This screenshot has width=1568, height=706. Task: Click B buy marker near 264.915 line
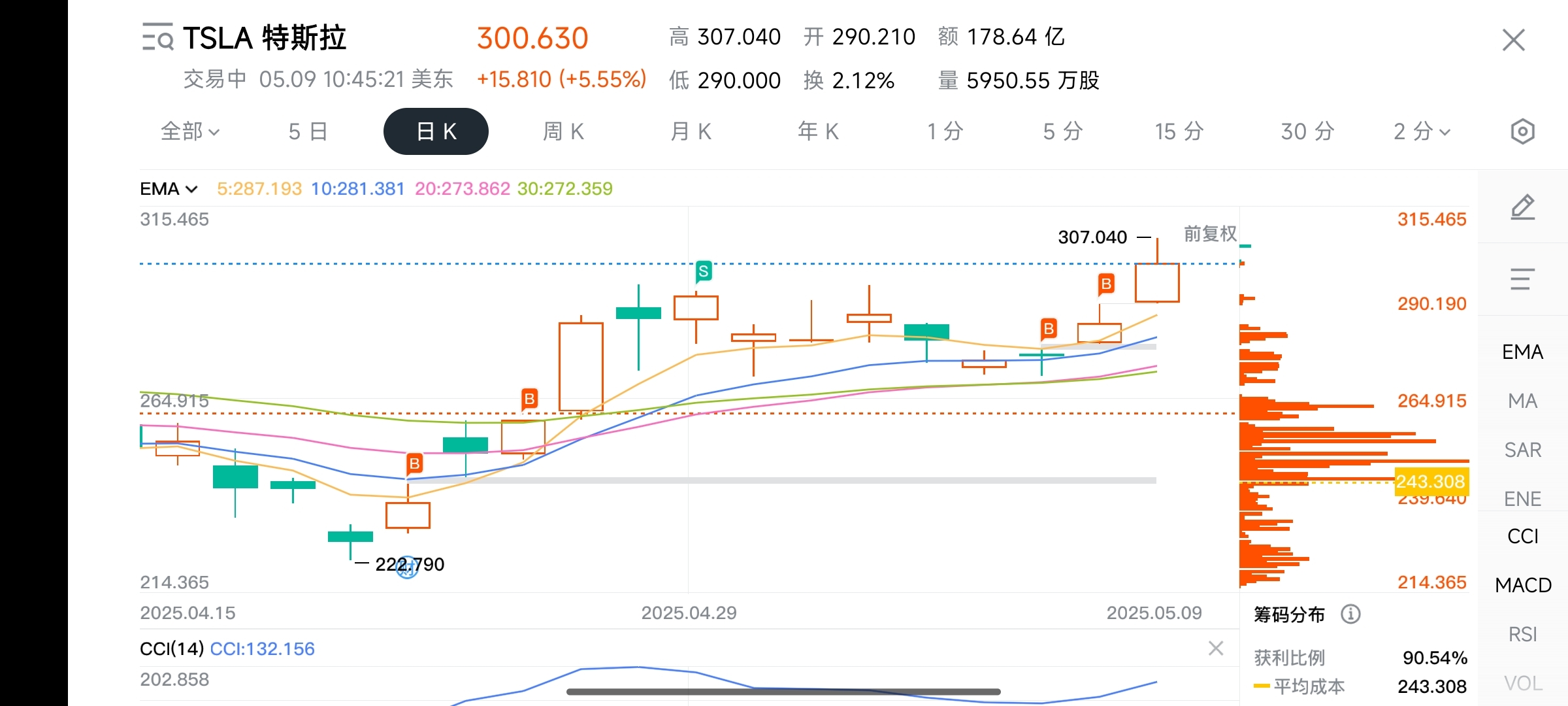[530, 399]
